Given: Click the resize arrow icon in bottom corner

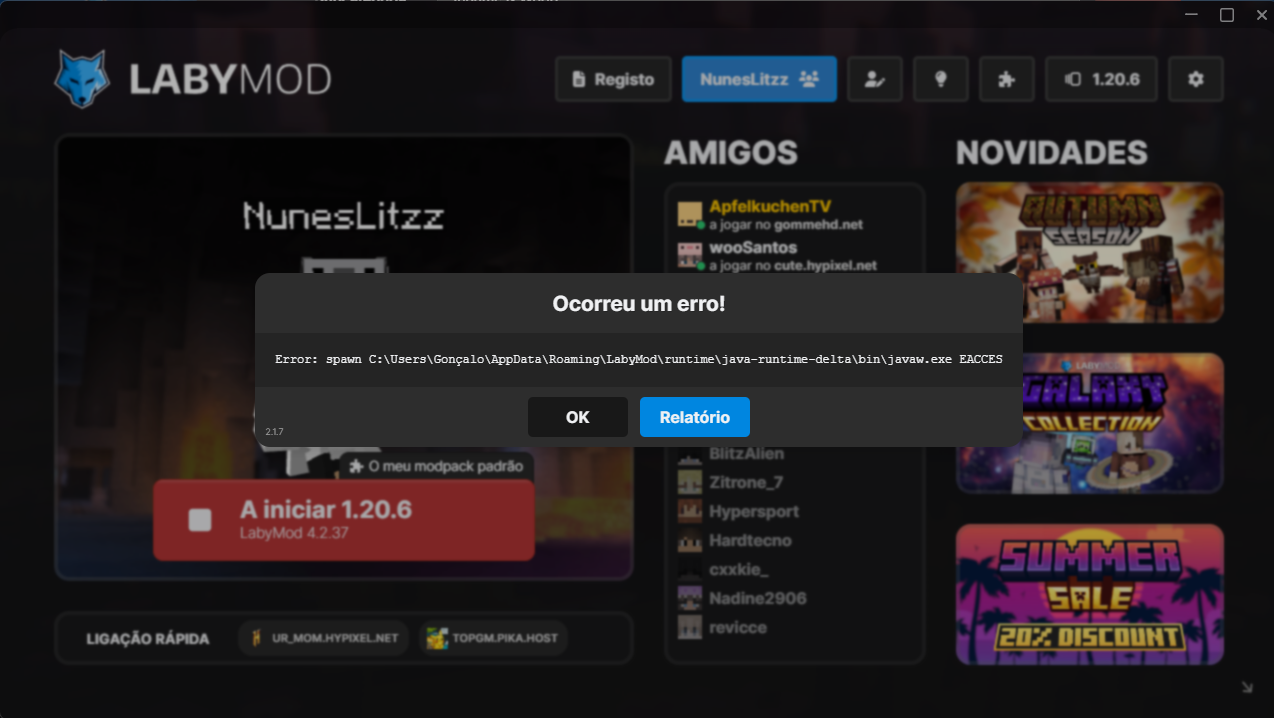Looking at the screenshot, I should point(1247,687).
